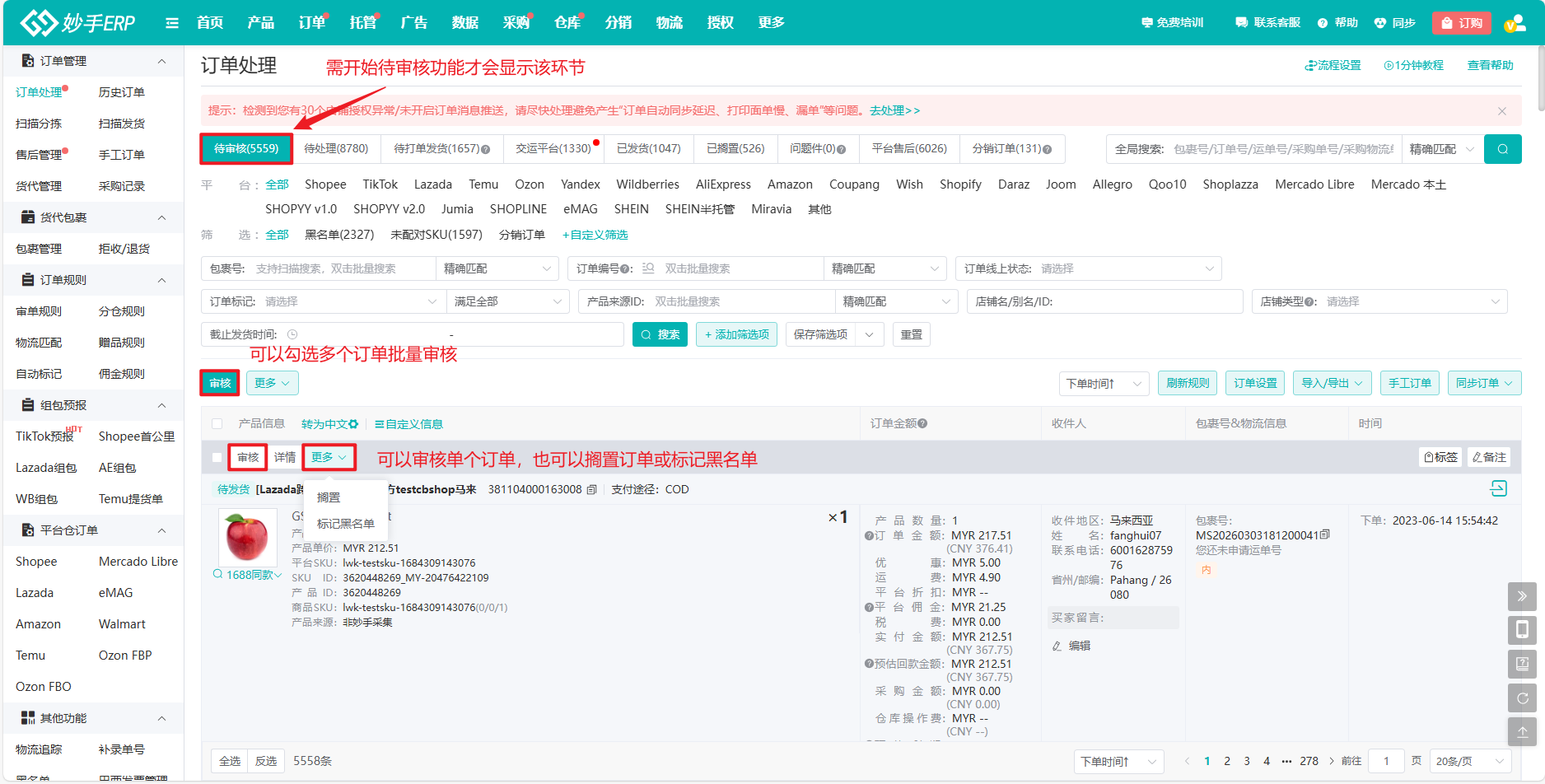Switch to 已发货(1047) tab

tap(649, 149)
